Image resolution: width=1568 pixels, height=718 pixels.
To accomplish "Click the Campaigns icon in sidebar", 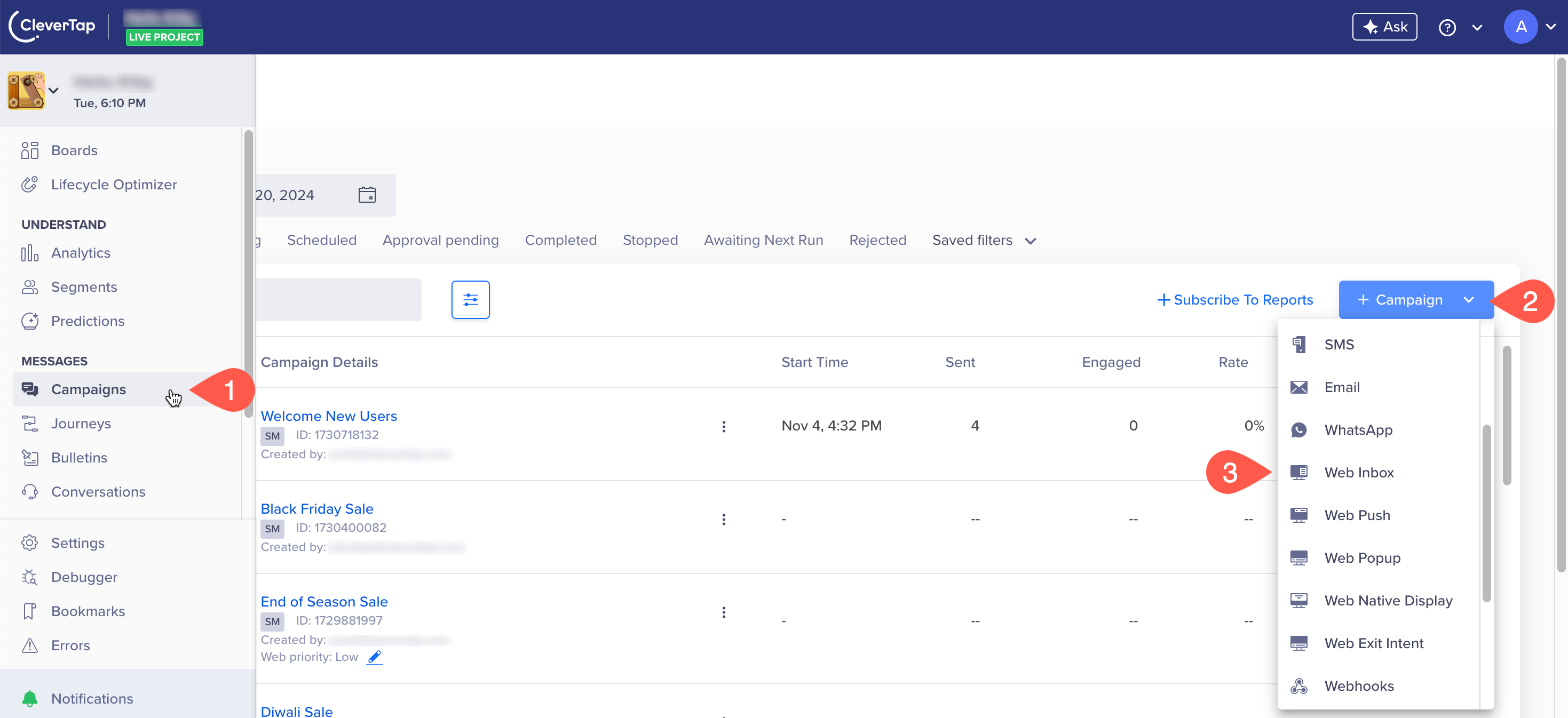I will point(31,389).
